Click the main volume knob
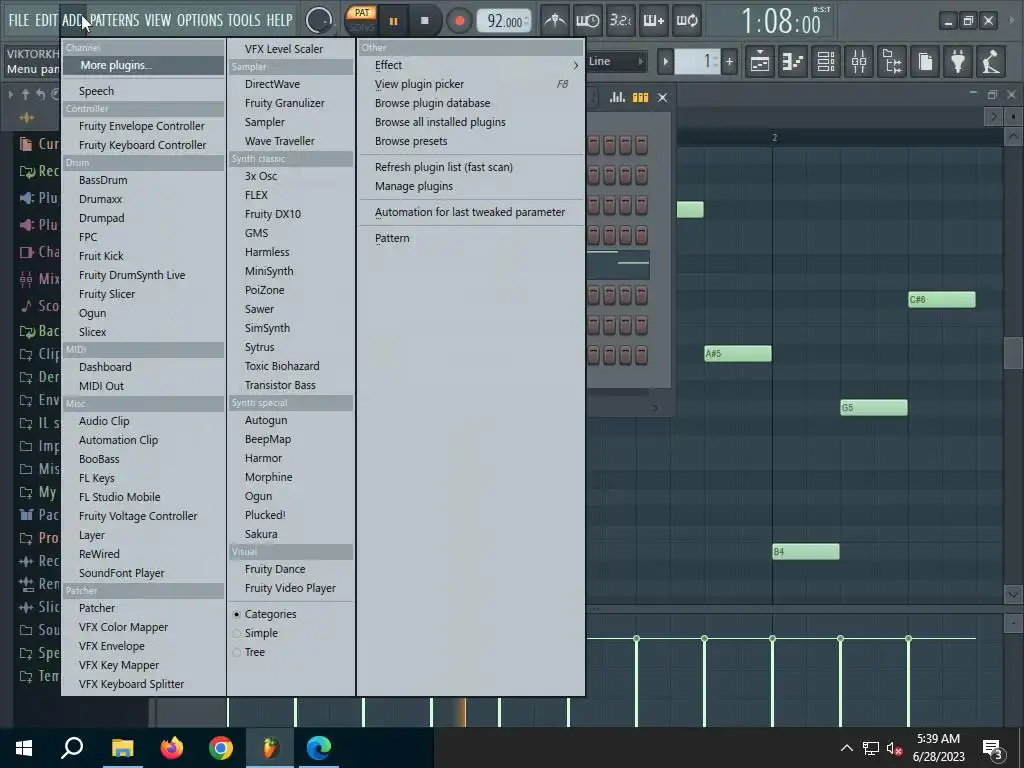 click(x=319, y=21)
